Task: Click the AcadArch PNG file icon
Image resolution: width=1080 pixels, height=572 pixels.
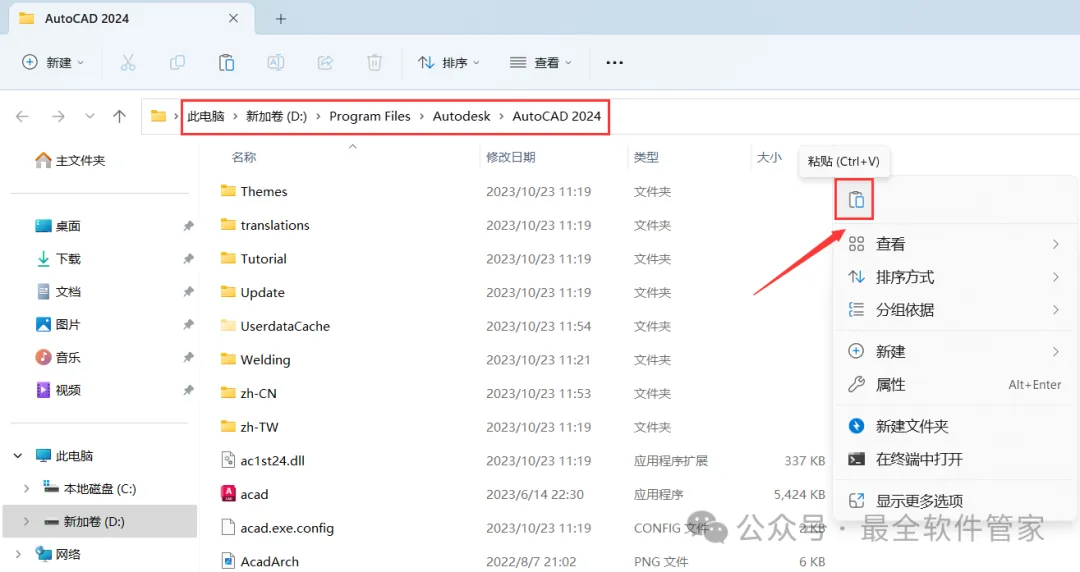Action: tap(228, 562)
